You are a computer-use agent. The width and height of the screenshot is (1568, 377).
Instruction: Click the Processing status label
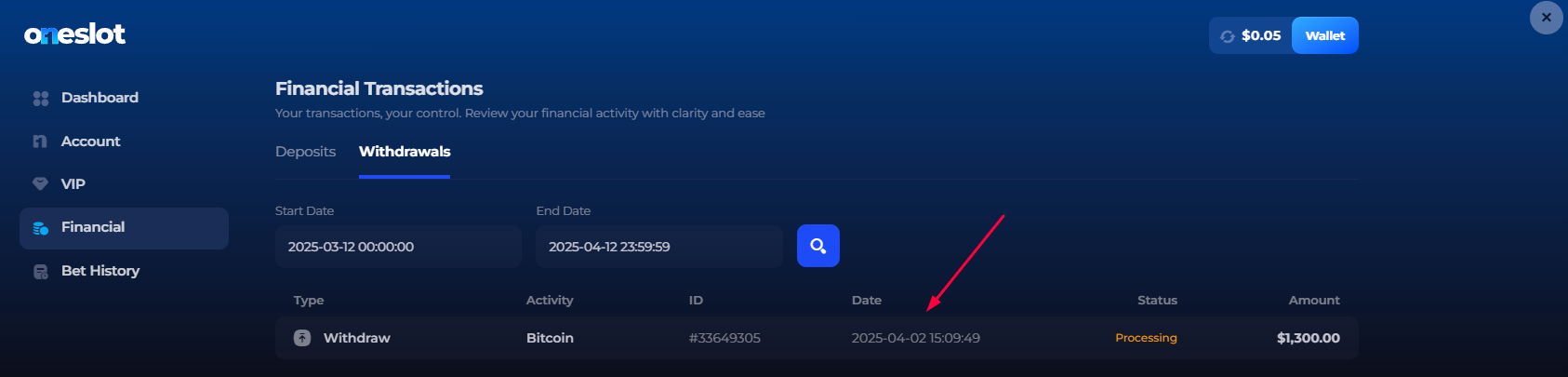(x=1146, y=338)
